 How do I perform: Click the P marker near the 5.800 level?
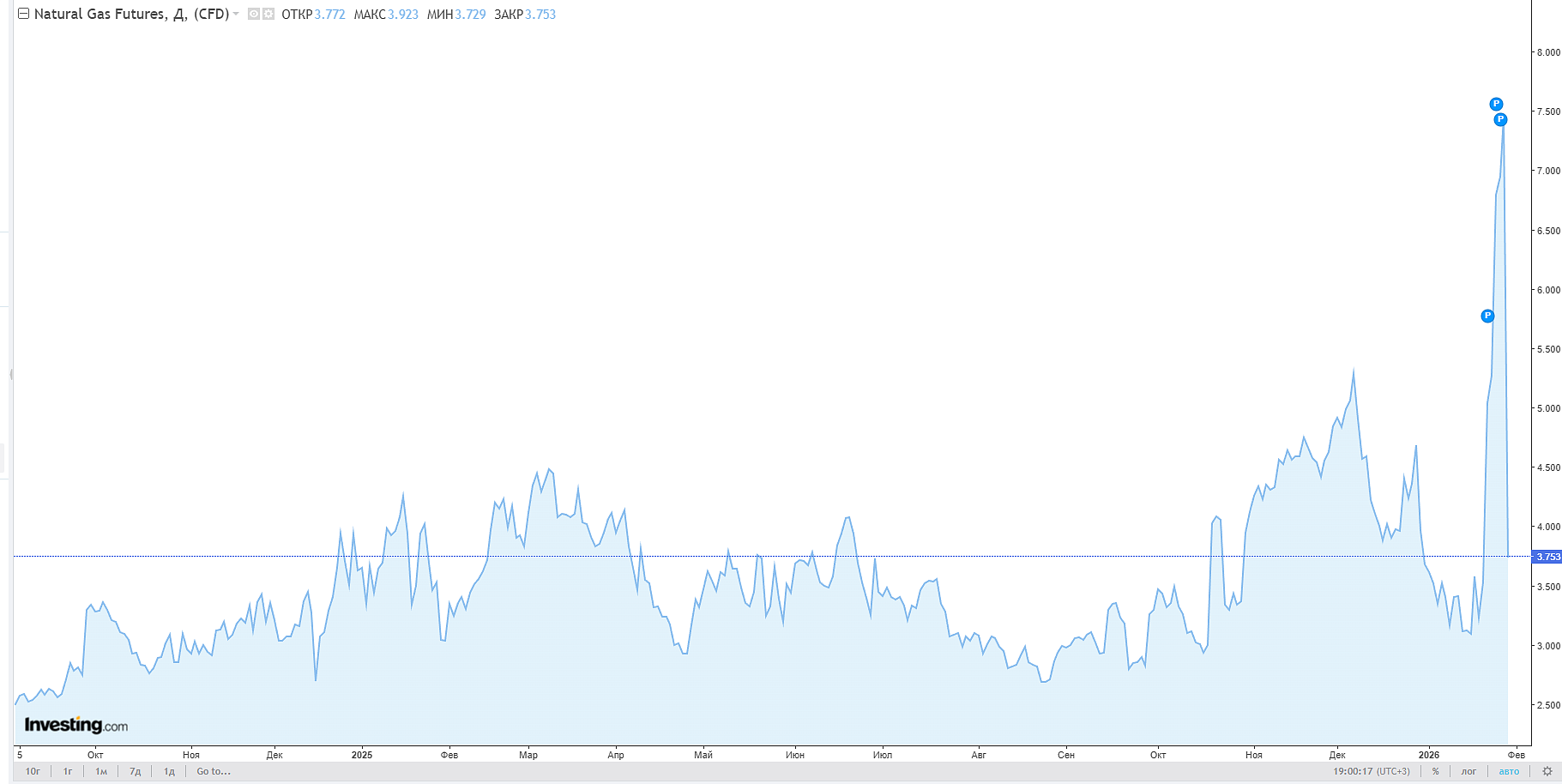(1487, 316)
